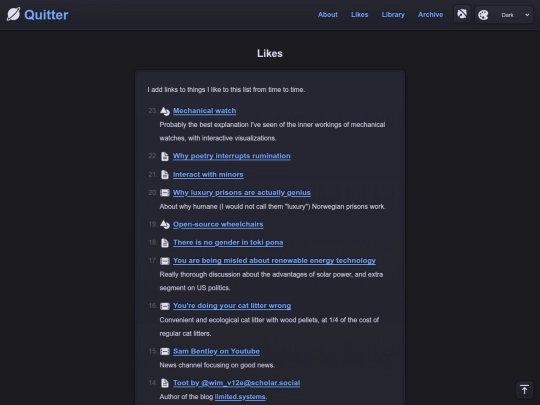Viewport: 540px width, 405px height.
Task: Click the document icon beside Interact with minors
Action: tap(165, 175)
